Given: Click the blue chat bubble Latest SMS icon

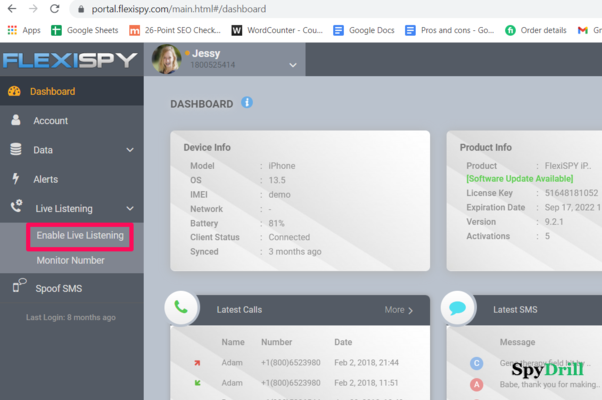Looking at the screenshot, I should (x=457, y=308).
